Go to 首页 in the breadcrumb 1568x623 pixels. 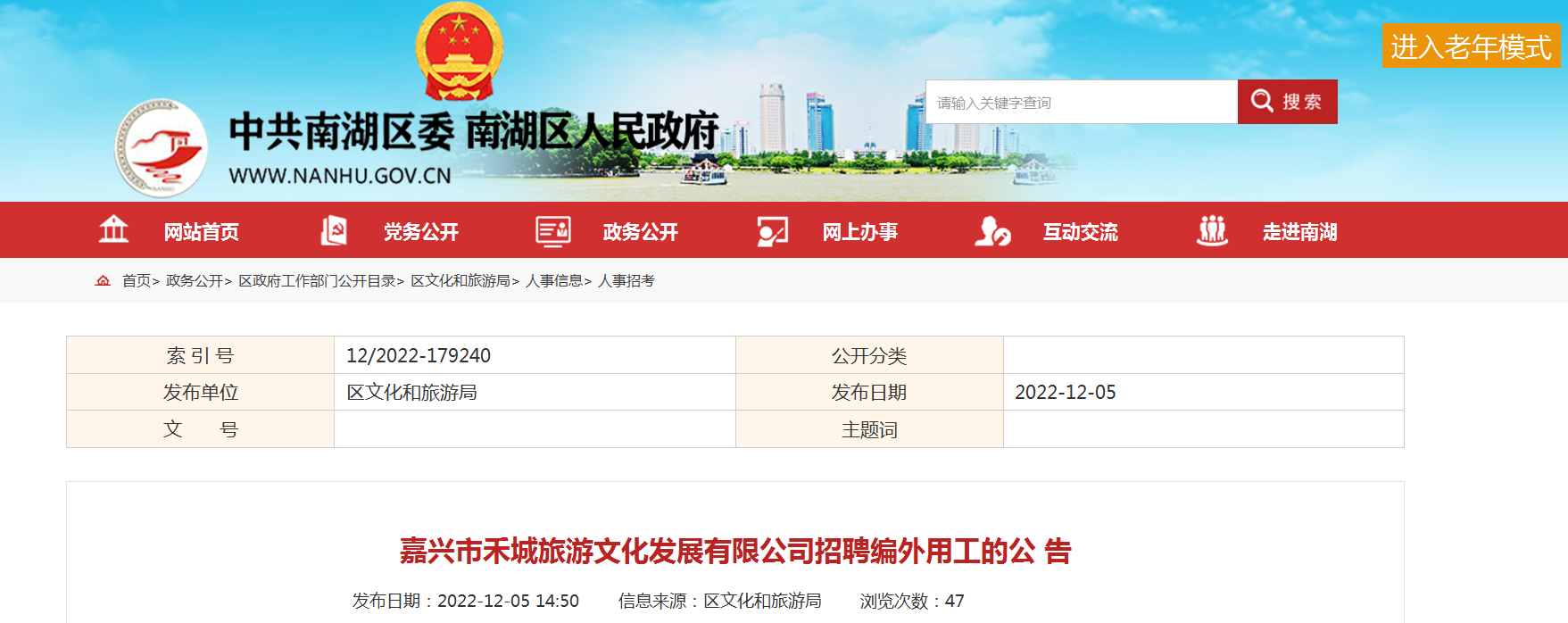tap(137, 280)
